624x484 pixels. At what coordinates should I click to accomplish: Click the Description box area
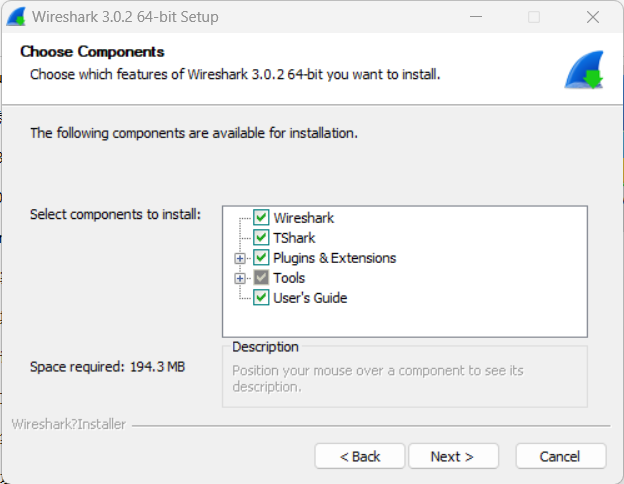click(404, 379)
